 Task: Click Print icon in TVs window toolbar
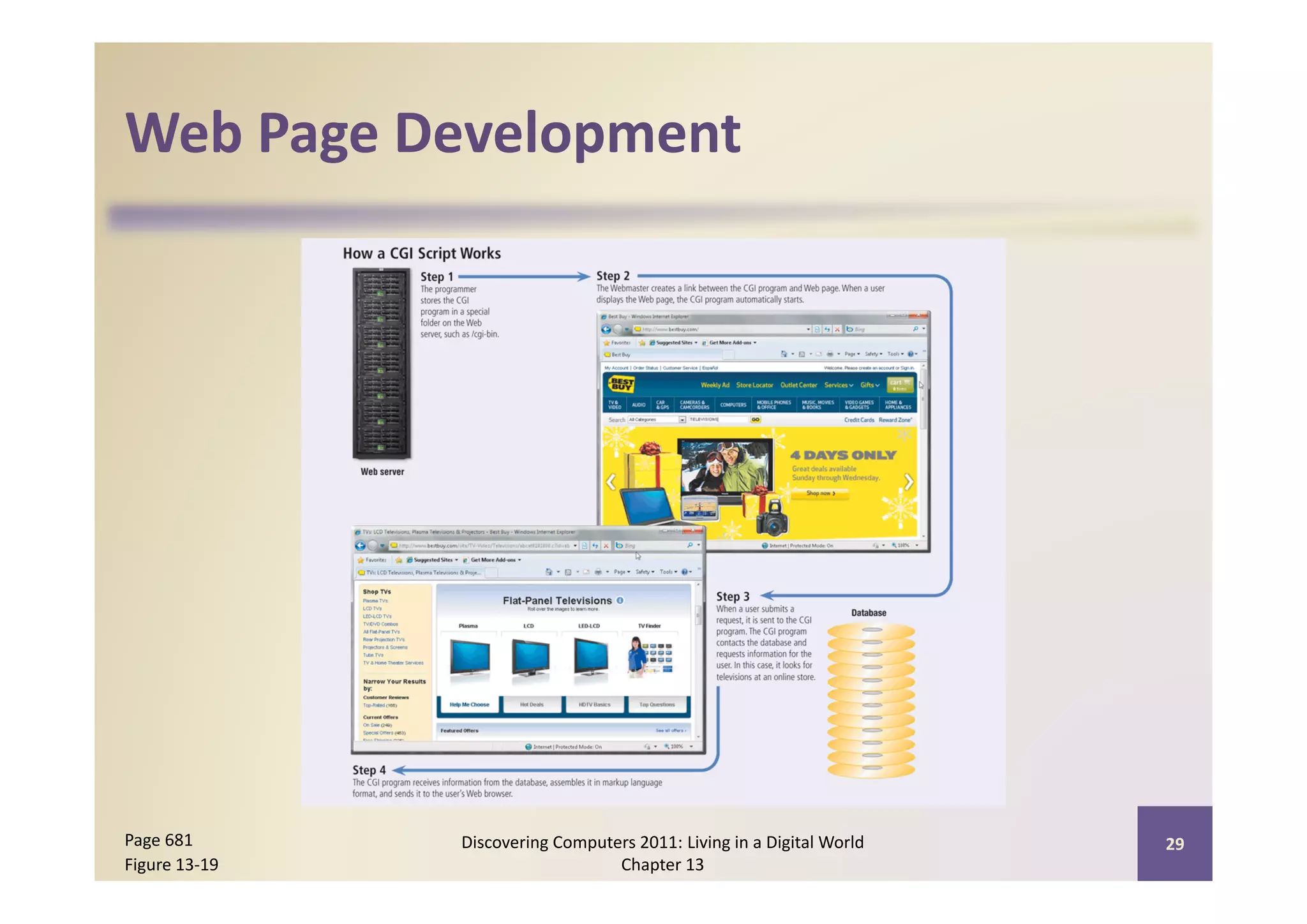point(598,572)
